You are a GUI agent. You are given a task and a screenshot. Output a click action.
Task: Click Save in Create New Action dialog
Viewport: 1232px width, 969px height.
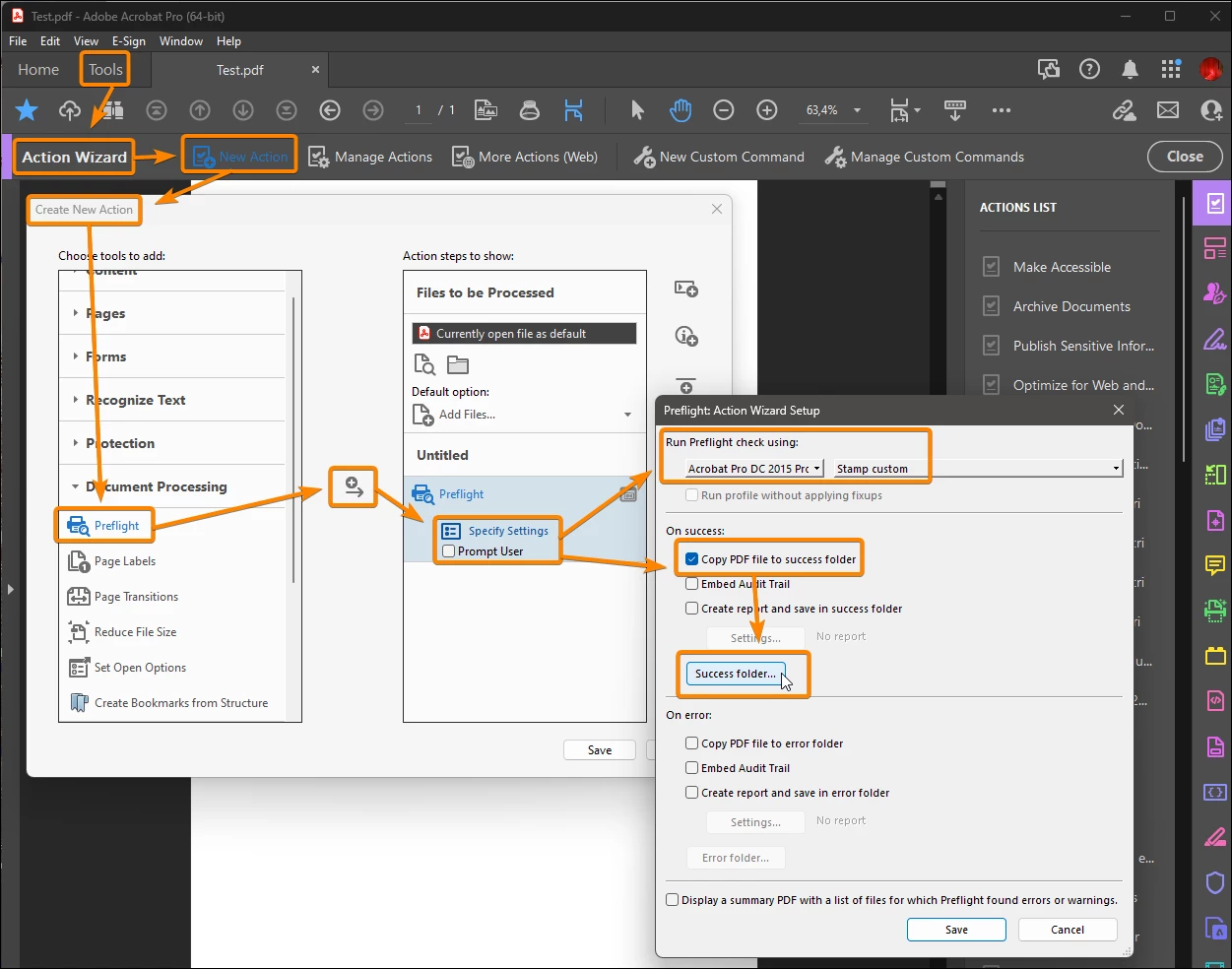[x=600, y=750]
